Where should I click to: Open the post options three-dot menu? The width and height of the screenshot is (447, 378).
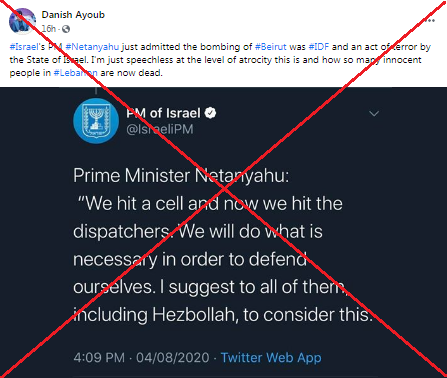(430, 21)
